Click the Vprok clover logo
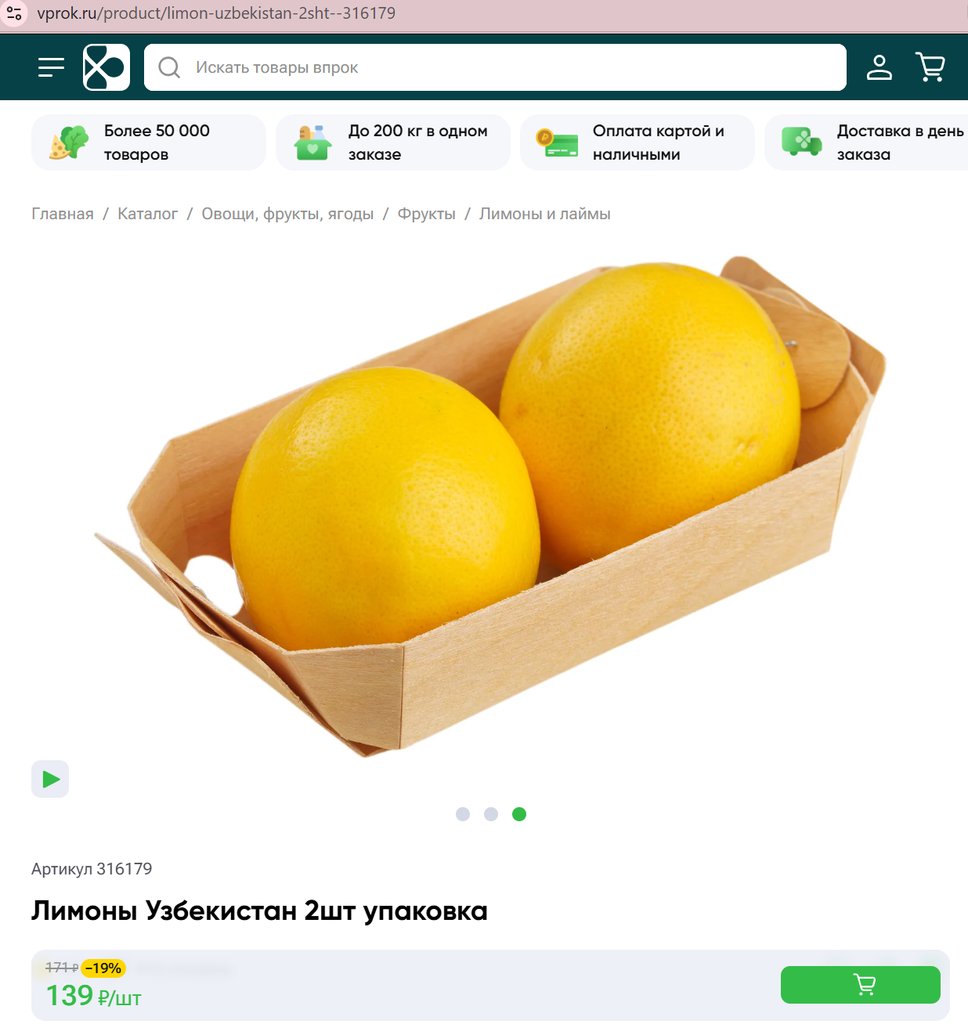The width and height of the screenshot is (968, 1024). pyautogui.click(x=106, y=67)
